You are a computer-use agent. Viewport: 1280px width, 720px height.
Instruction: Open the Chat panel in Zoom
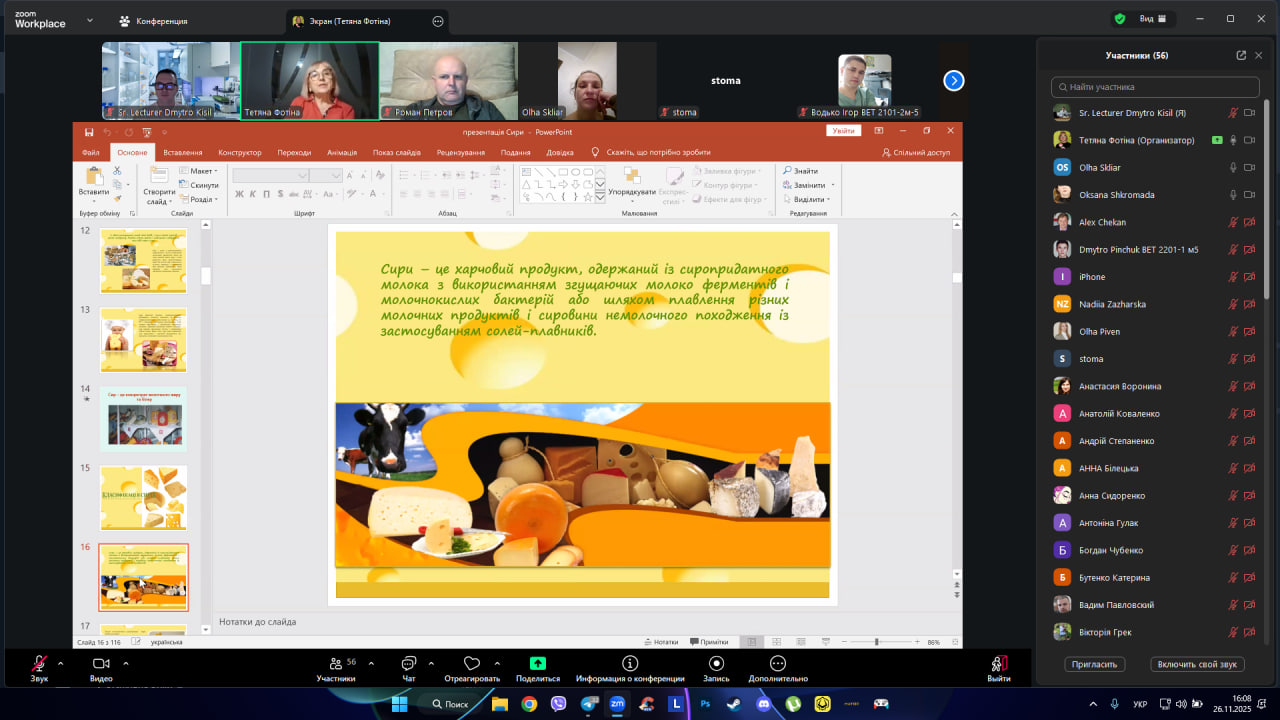tap(408, 664)
